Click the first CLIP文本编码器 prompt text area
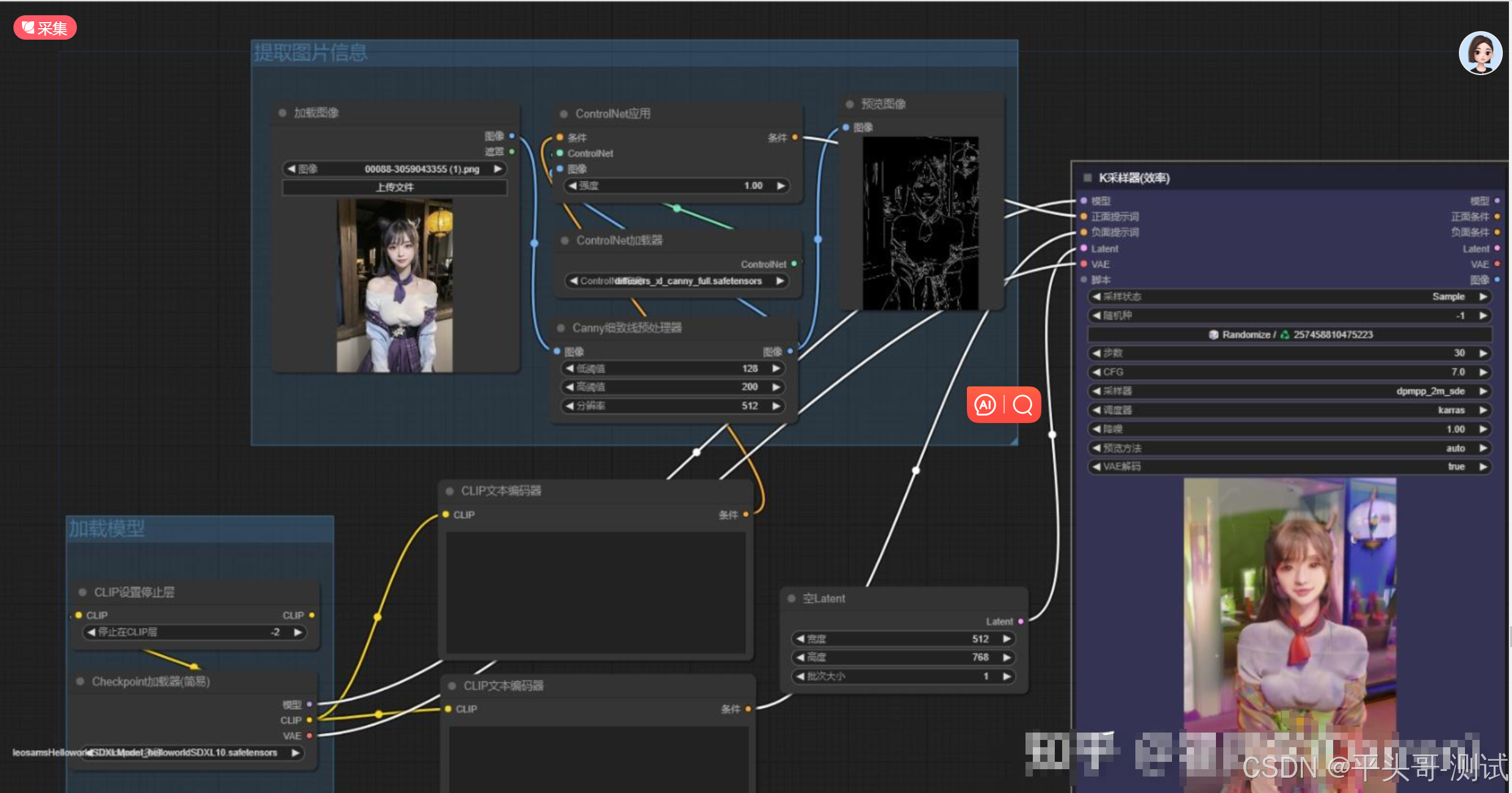This screenshot has width=1512, height=793. coord(595,592)
